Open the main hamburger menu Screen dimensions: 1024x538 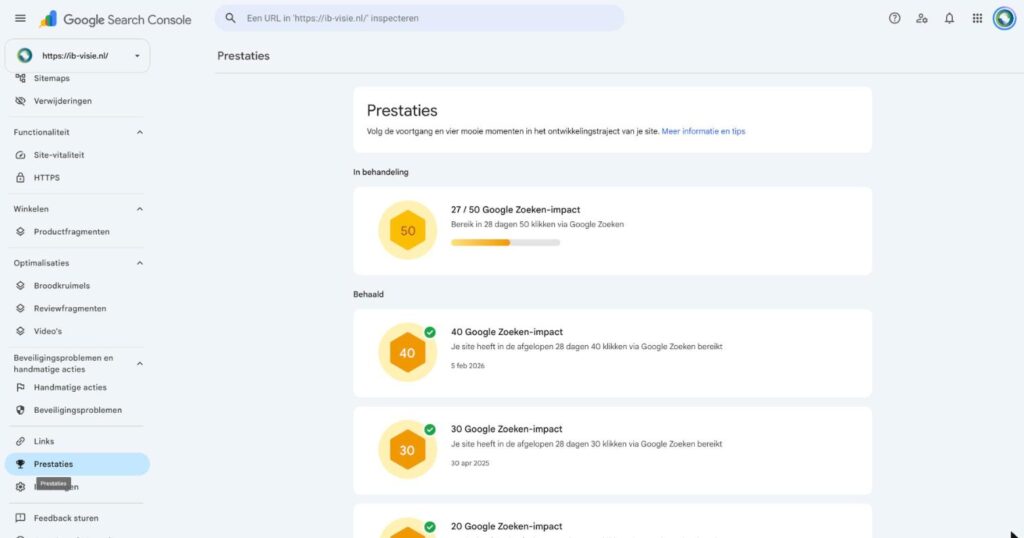[20, 18]
